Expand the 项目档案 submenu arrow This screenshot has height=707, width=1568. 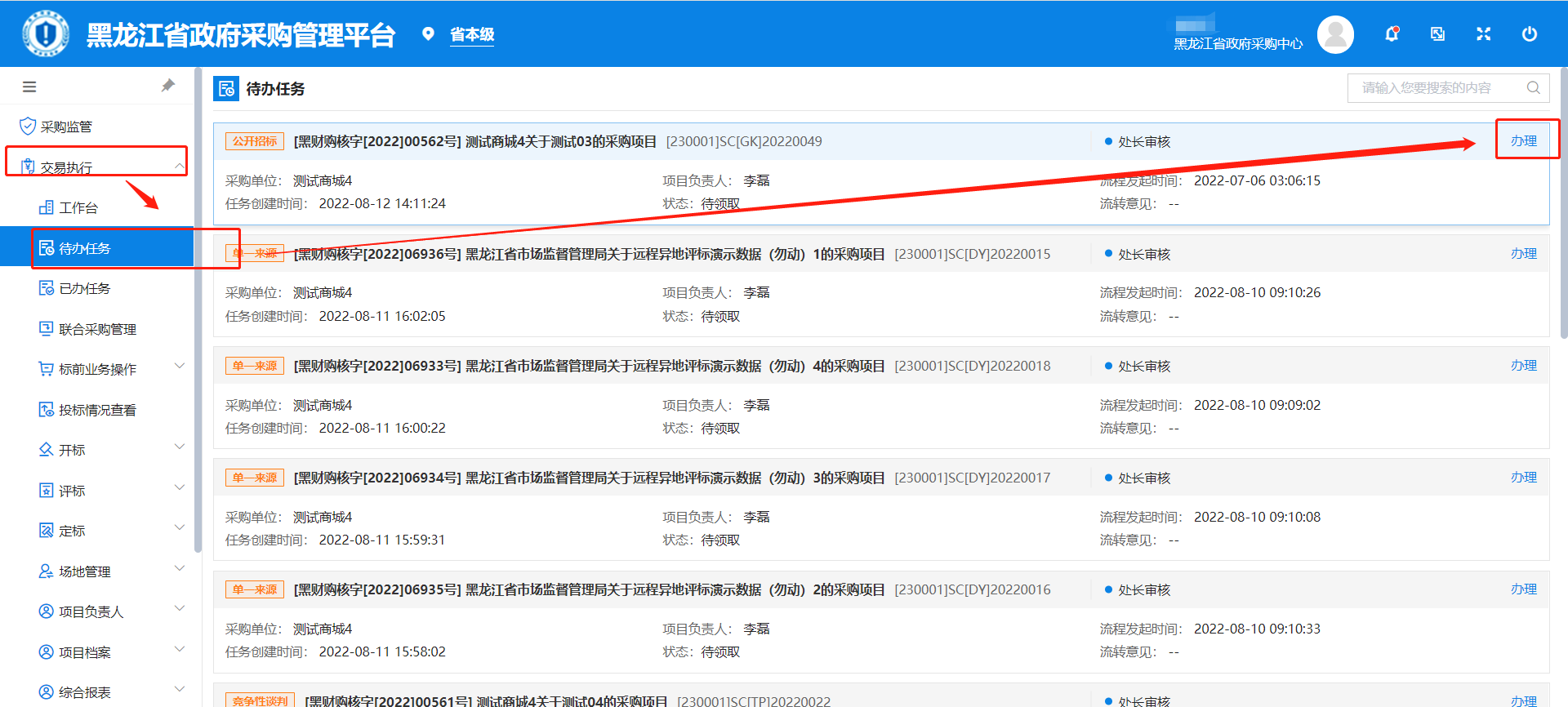(180, 649)
